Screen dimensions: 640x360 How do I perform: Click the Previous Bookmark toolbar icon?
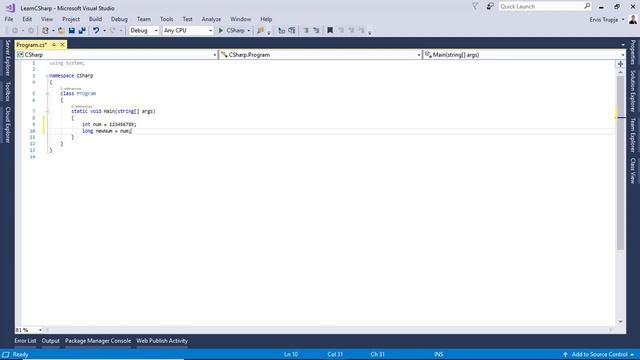click(341, 31)
